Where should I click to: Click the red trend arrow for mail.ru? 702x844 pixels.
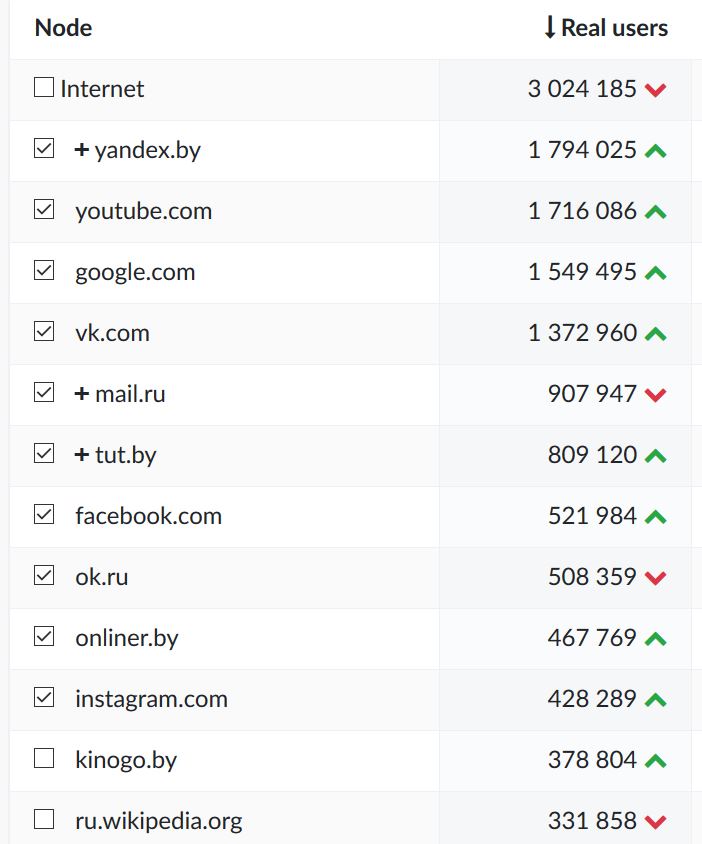656,395
